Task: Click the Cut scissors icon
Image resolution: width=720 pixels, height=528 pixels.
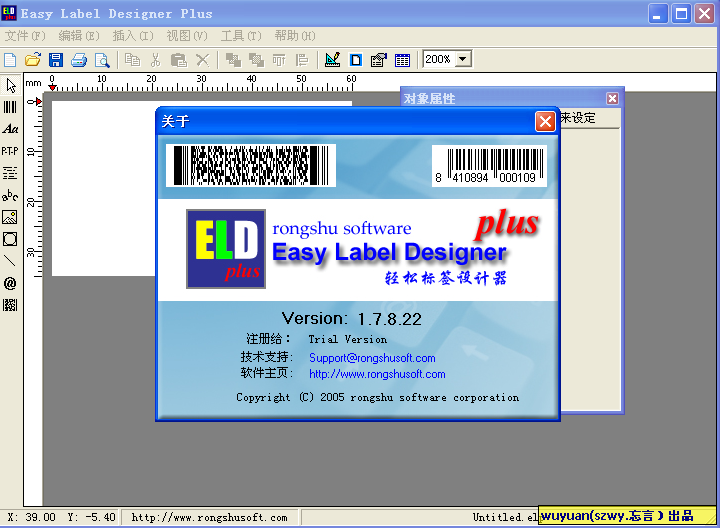Action: click(x=156, y=60)
